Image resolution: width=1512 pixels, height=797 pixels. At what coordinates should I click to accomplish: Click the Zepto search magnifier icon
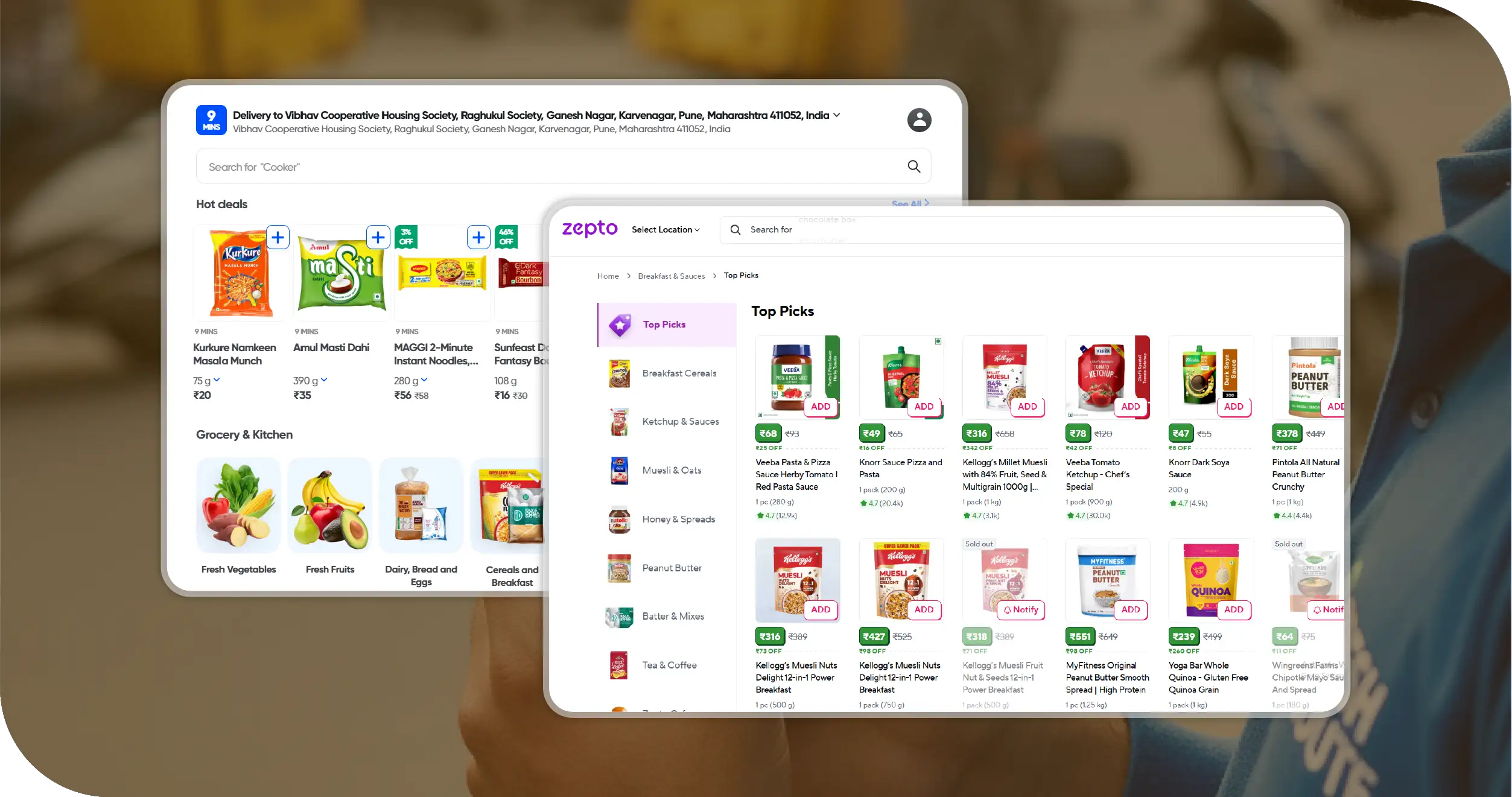tap(735, 230)
